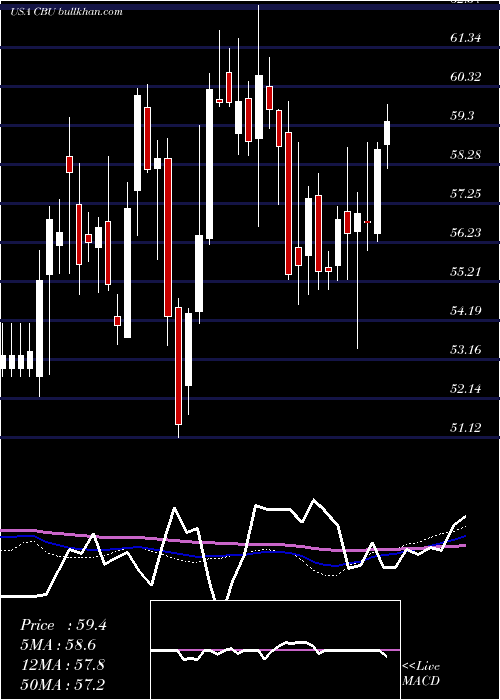Click the 57.25 price axis label

point(466,193)
